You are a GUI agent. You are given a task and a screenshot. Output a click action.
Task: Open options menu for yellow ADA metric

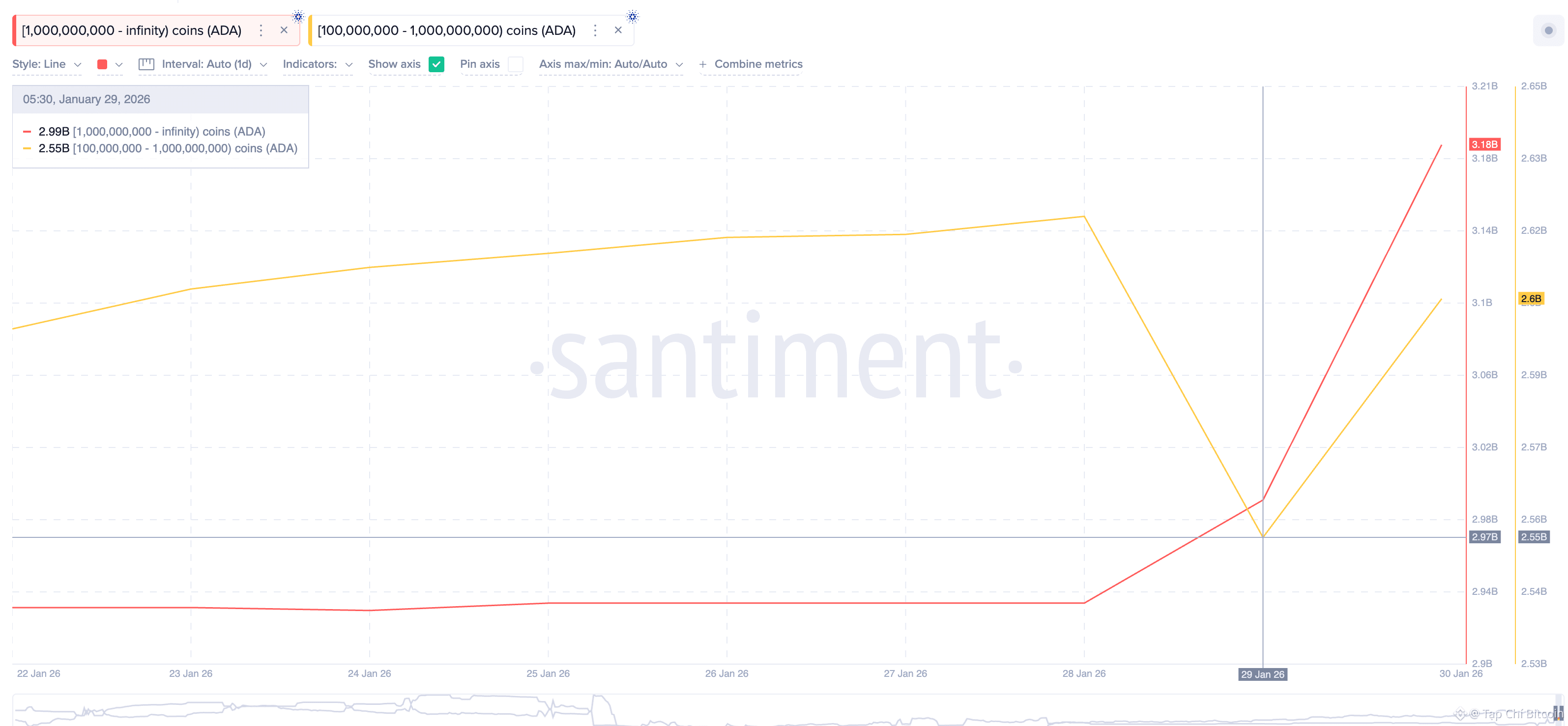[x=595, y=30]
